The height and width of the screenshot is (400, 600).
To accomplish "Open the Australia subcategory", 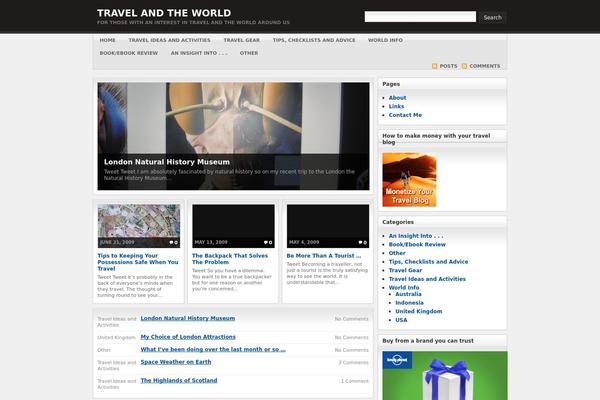I will pyautogui.click(x=408, y=294).
